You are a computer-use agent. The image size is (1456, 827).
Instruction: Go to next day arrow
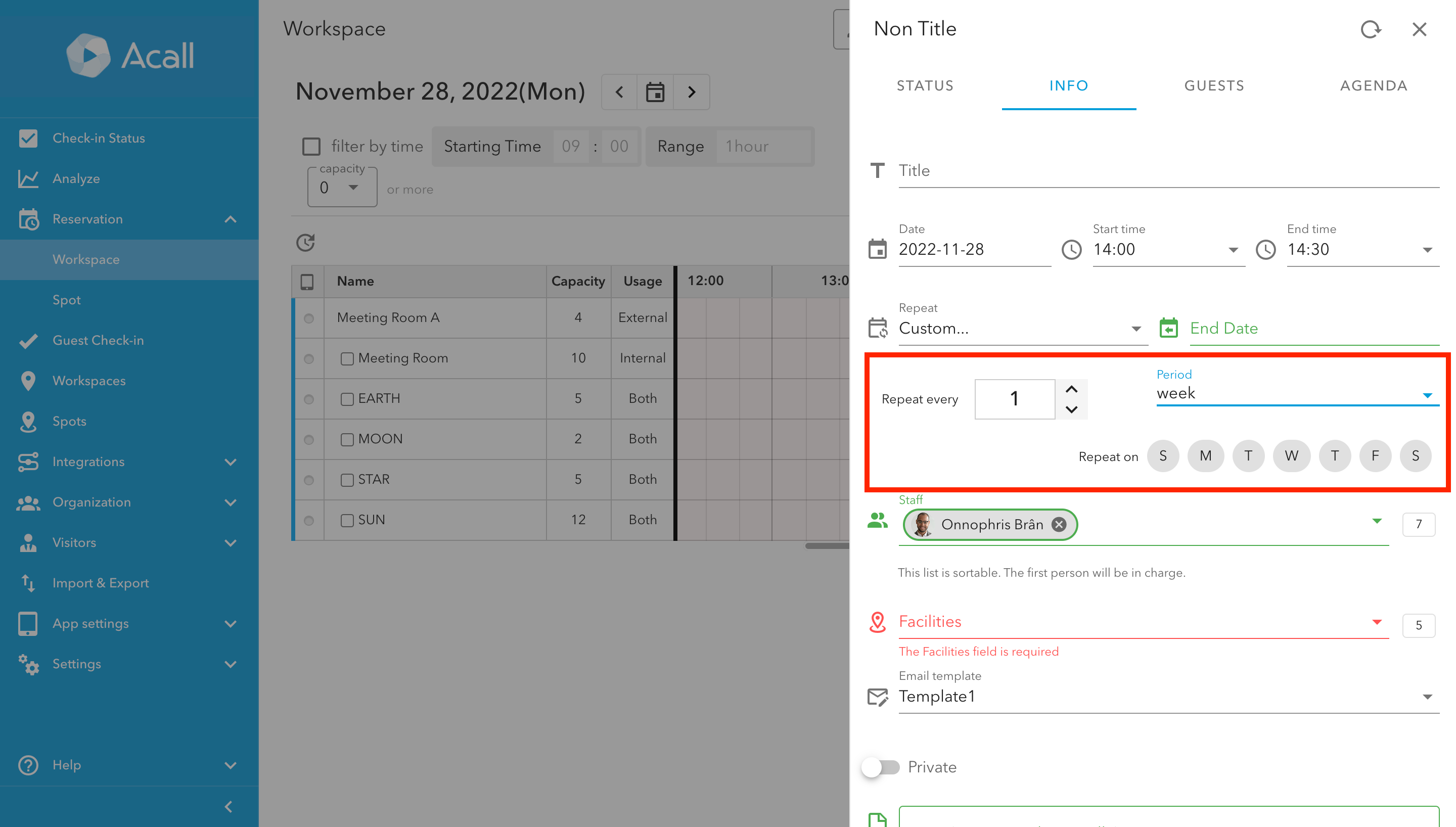click(691, 92)
